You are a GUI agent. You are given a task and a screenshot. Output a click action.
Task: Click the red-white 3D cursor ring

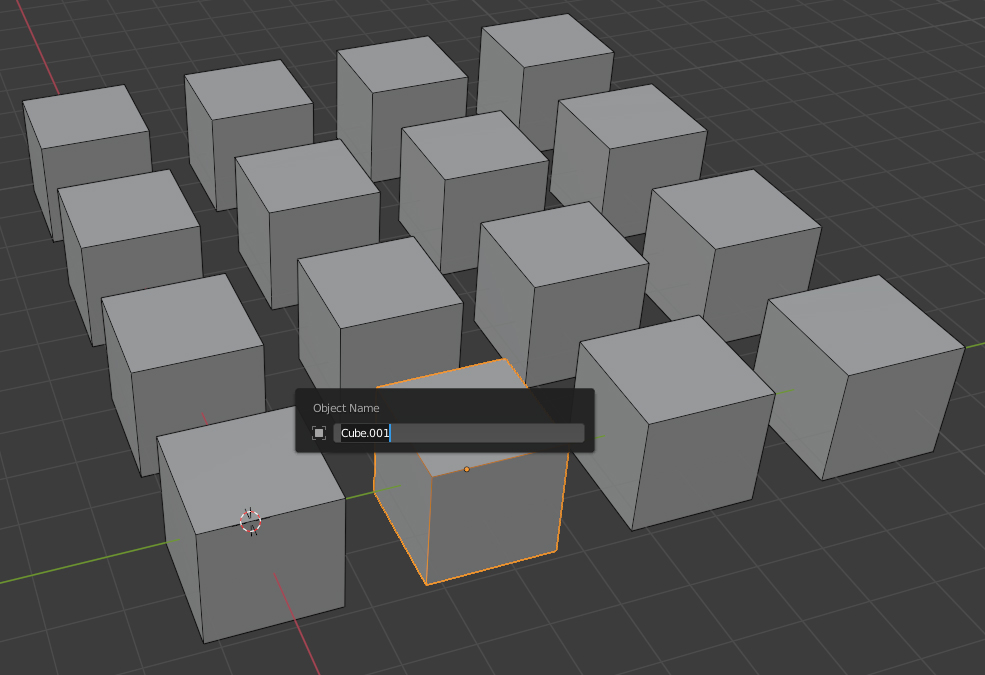251,521
